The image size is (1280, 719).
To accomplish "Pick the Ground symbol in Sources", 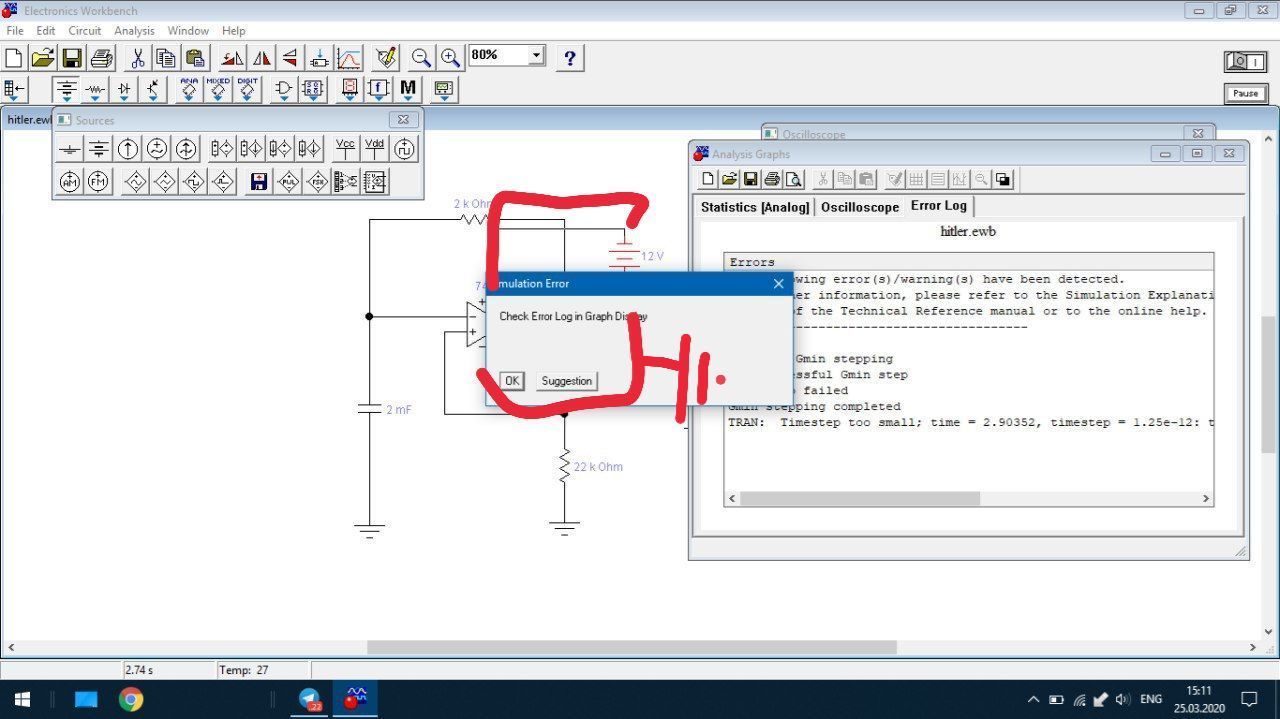I will tap(70, 149).
